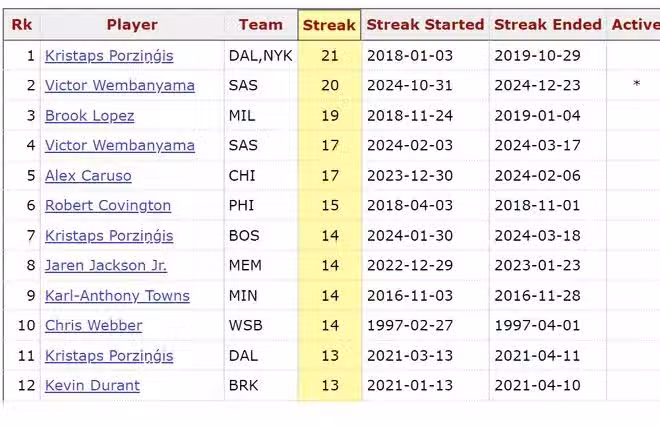
Task: Open Jaren Jackson Jr. player link
Action: 106,266
